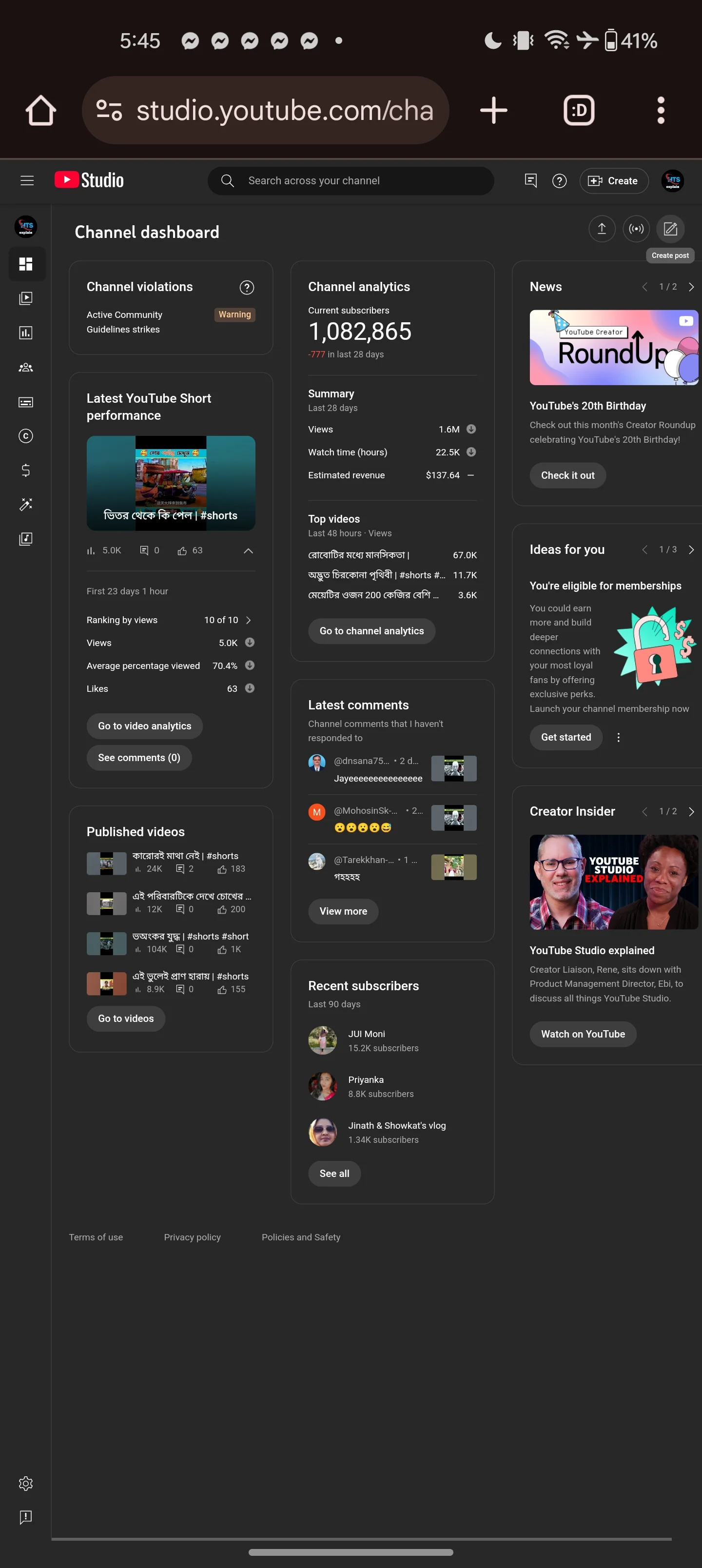Image resolution: width=702 pixels, height=1568 pixels.
Task: Go to next Ideas for you card
Action: point(691,549)
